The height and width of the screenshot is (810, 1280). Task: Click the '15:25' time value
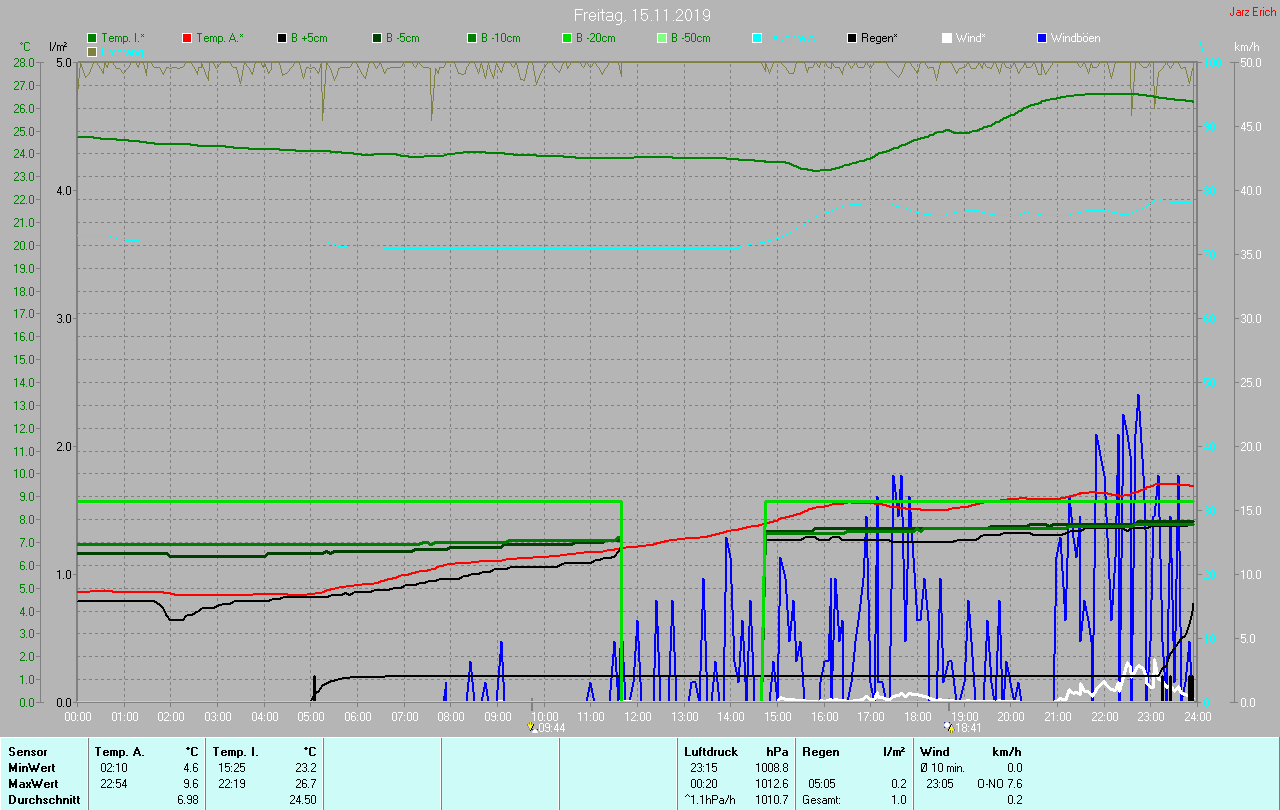click(232, 768)
